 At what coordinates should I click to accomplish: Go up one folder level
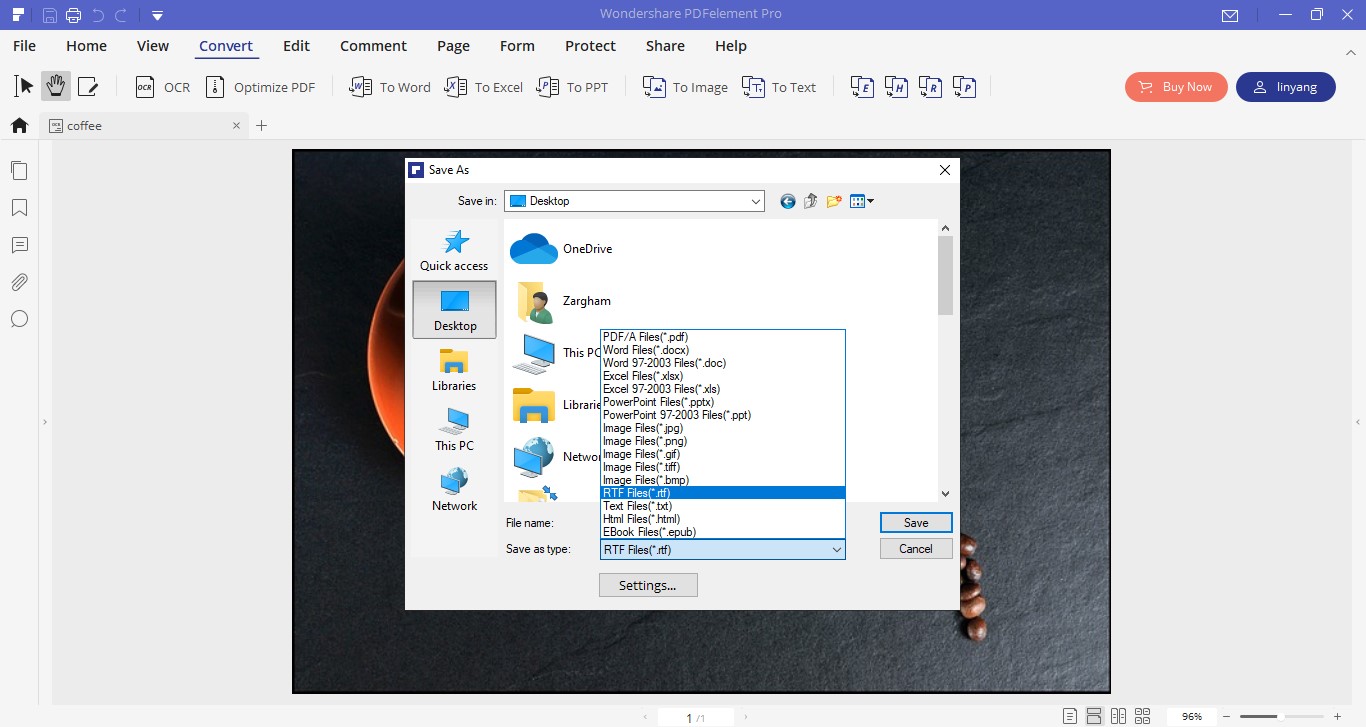pyautogui.click(x=810, y=201)
